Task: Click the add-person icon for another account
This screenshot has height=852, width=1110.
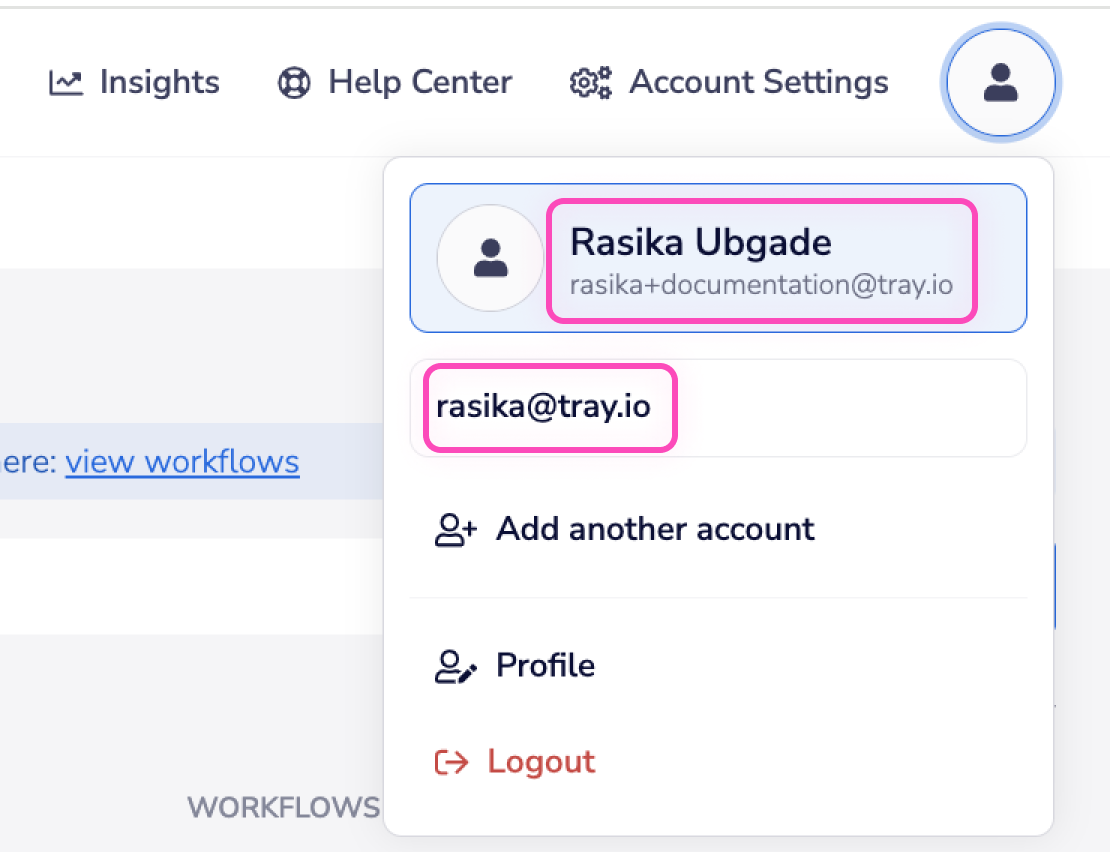Action: coord(456,529)
